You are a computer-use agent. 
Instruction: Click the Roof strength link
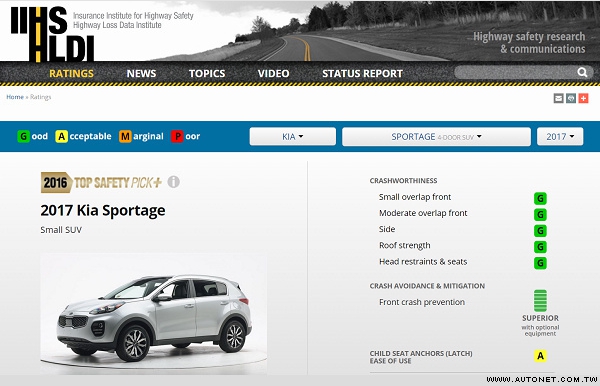[405, 246]
